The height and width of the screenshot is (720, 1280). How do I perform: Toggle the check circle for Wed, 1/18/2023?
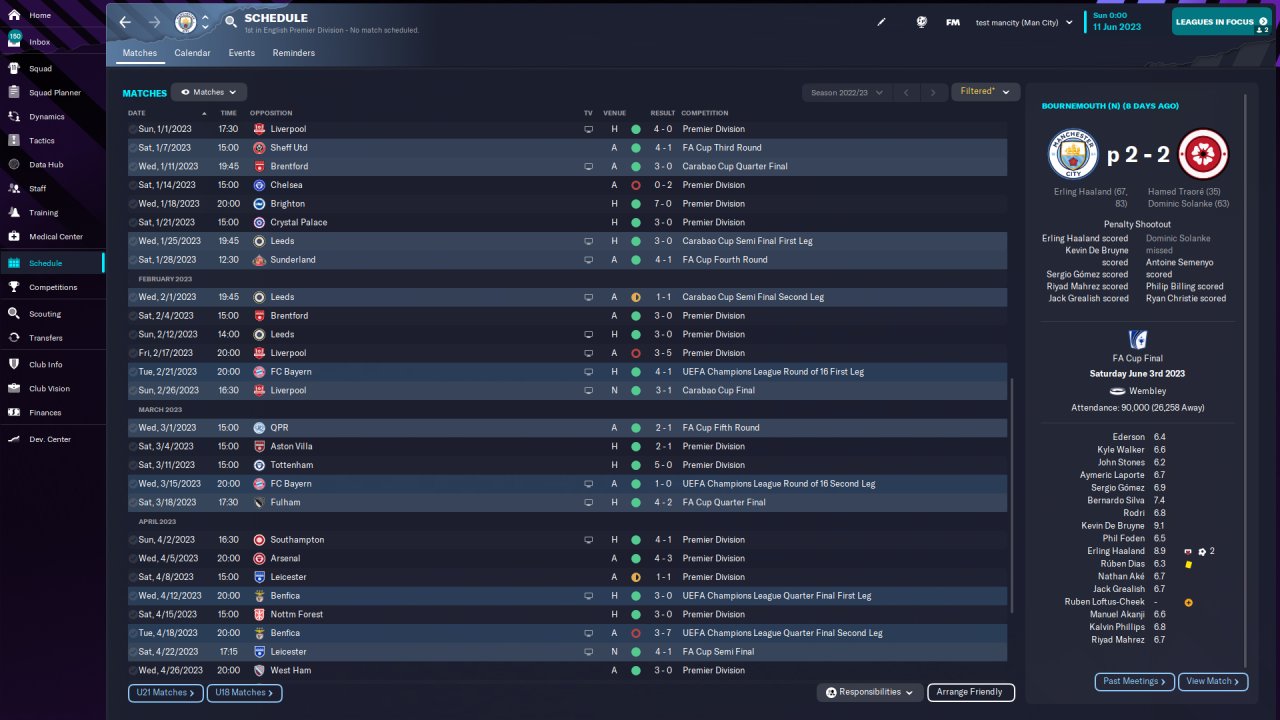pyautogui.click(x=133, y=204)
